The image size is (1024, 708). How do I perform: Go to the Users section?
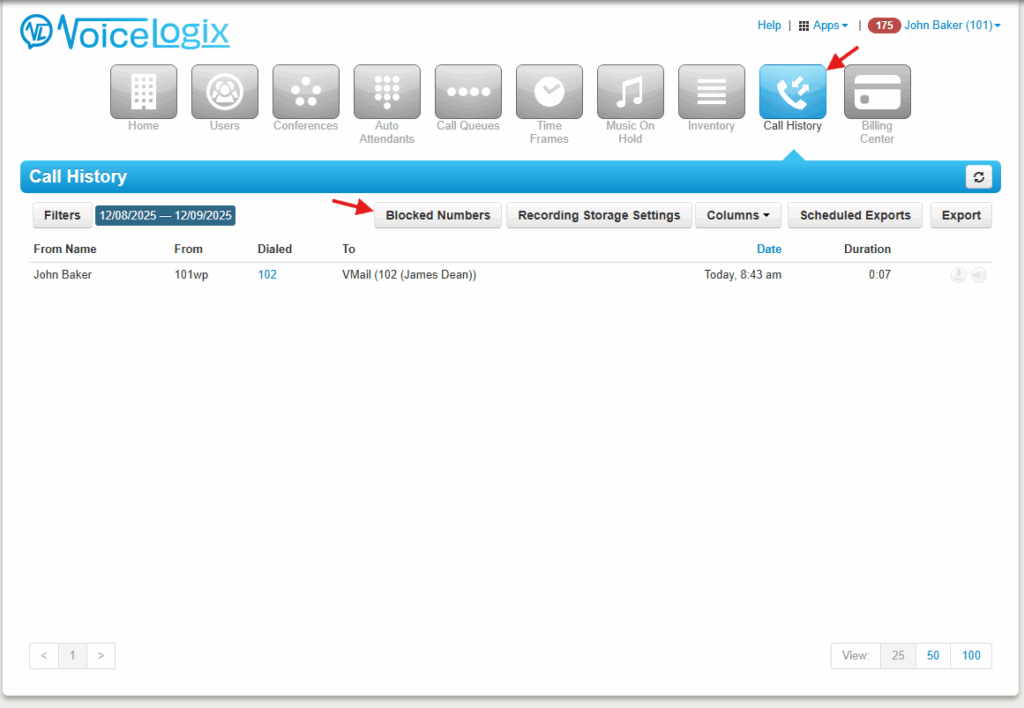[224, 91]
